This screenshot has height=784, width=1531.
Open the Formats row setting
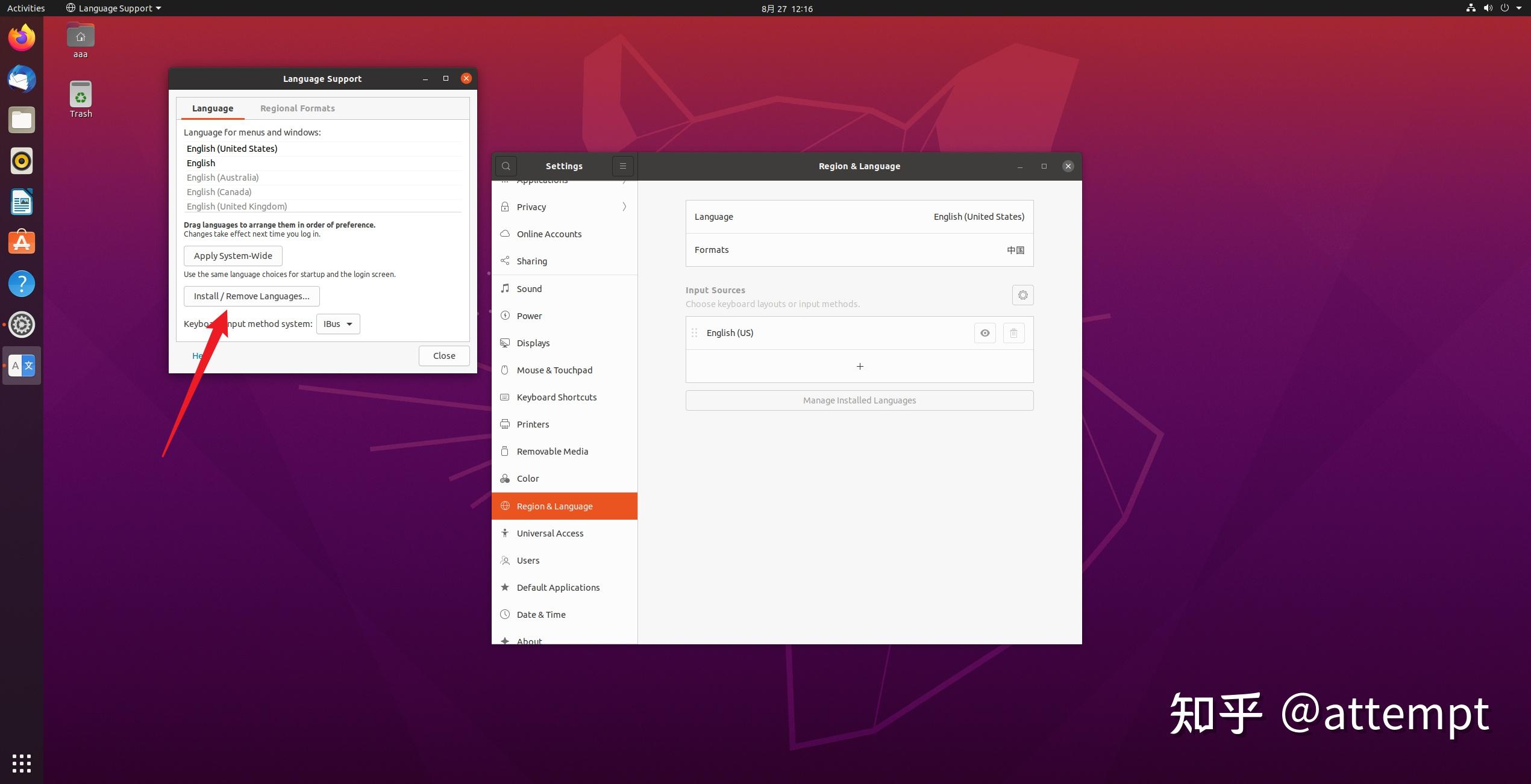pos(859,250)
